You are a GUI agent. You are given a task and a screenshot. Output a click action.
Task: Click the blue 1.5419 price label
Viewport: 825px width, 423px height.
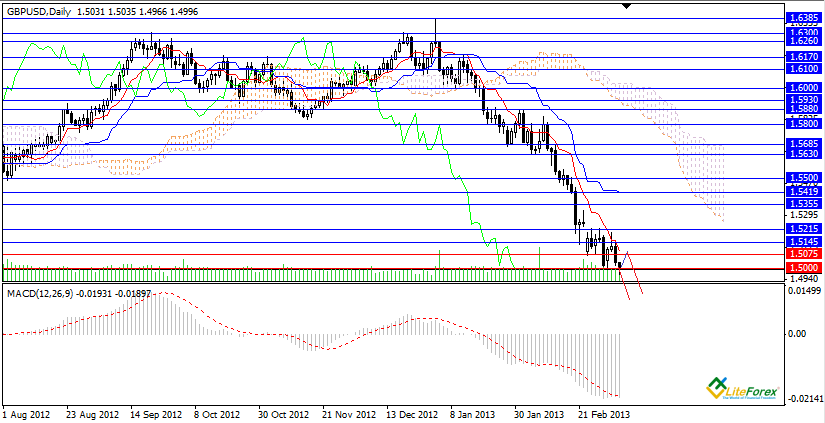tap(803, 191)
